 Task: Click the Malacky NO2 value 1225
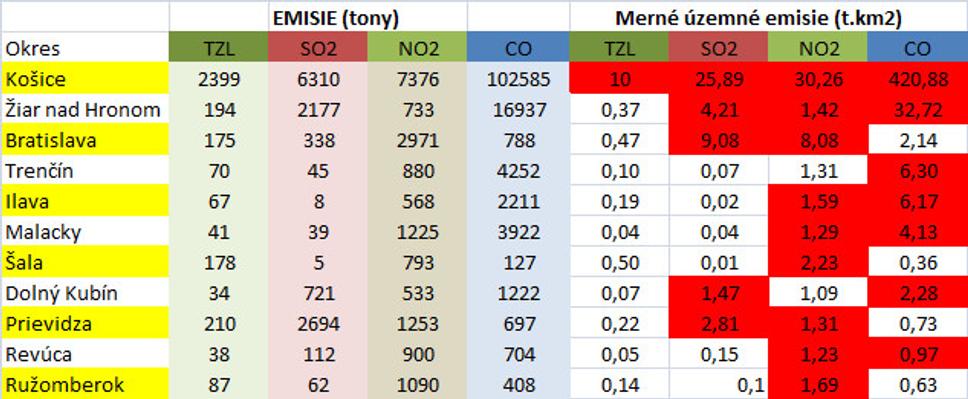click(x=417, y=232)
